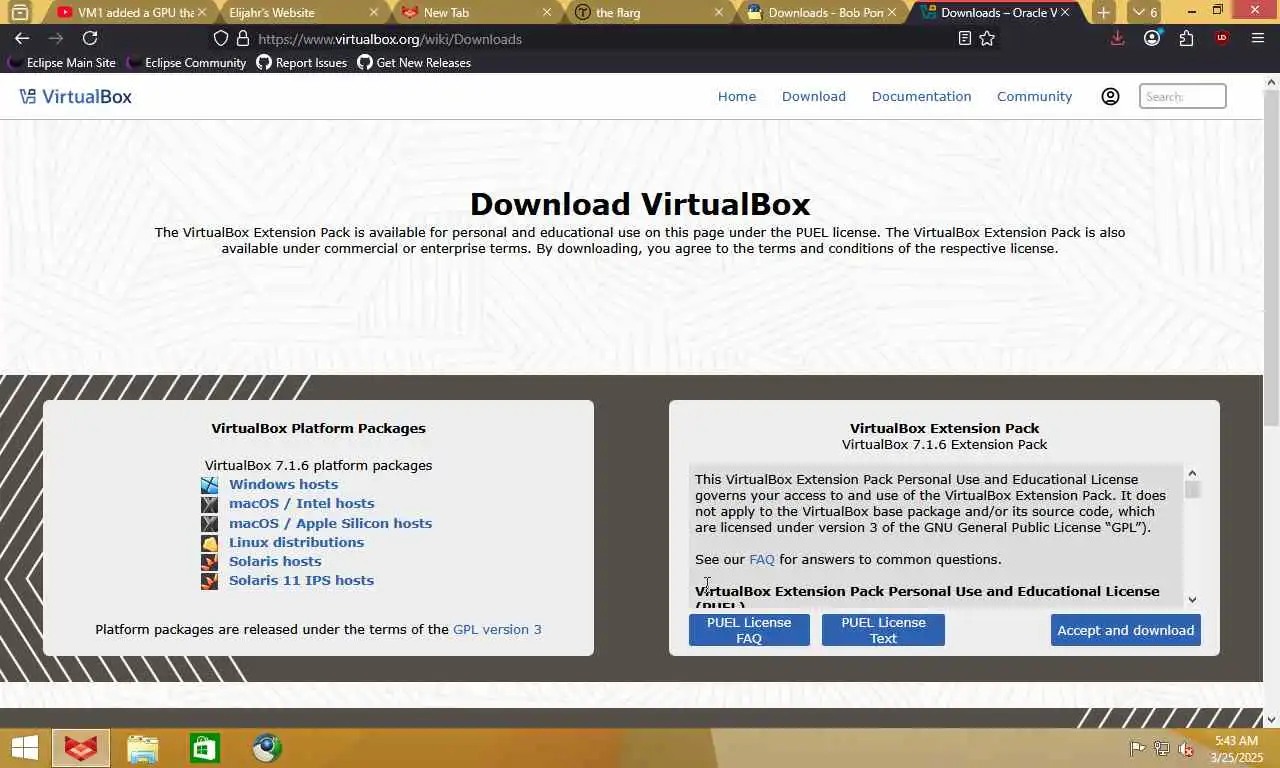Click the Windows hosts platform icon
This screenshot has height=768, width=1280.
point(209,485)
